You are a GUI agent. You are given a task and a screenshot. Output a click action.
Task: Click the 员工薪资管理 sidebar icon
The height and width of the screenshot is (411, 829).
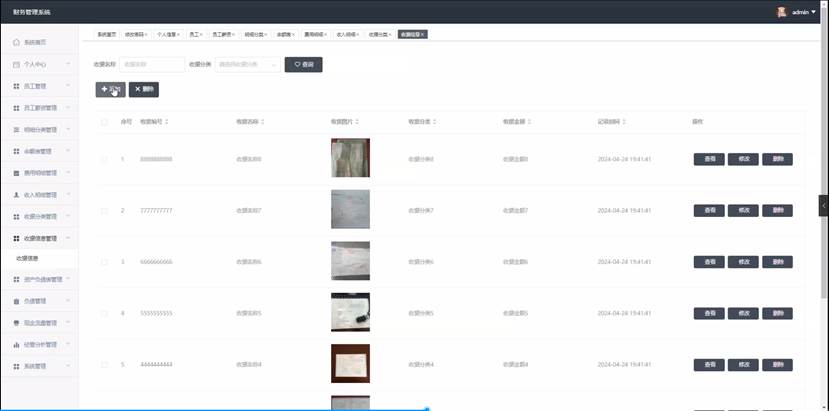16,107
